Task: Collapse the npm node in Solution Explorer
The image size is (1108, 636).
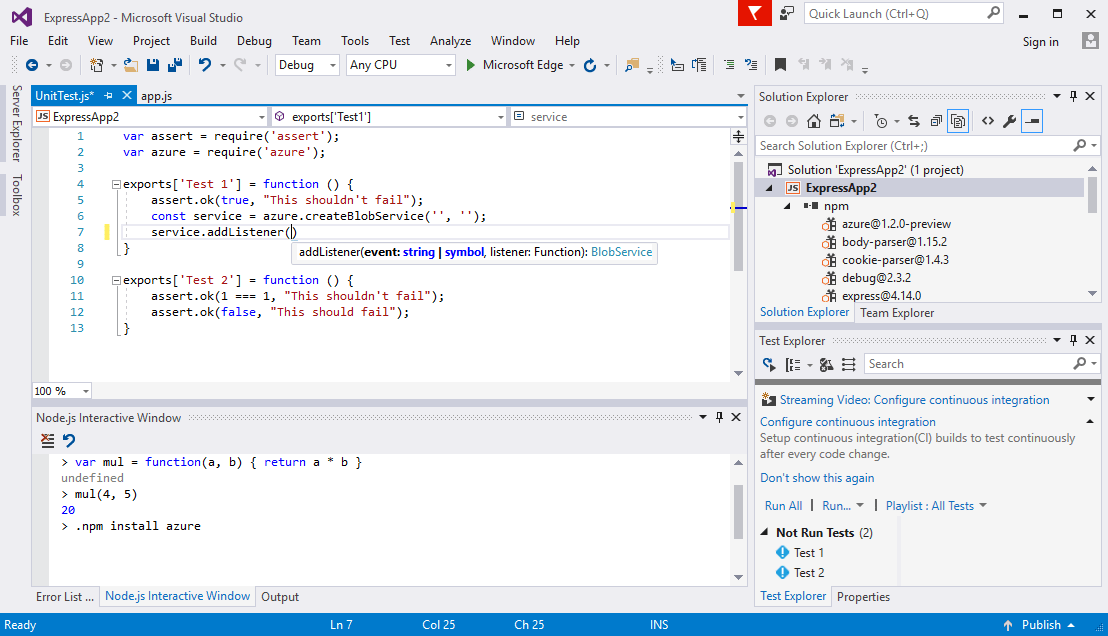Action: [786, 205]
